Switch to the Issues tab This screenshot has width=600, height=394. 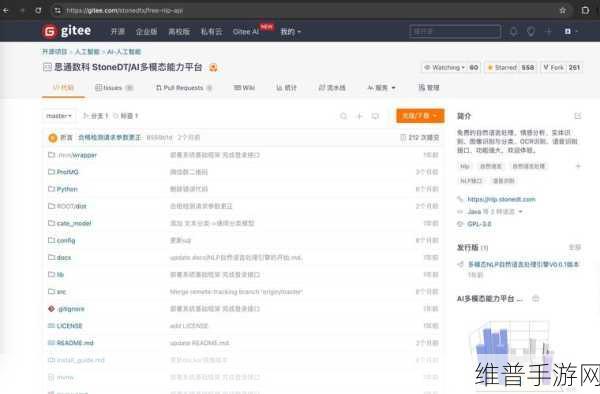114,88
